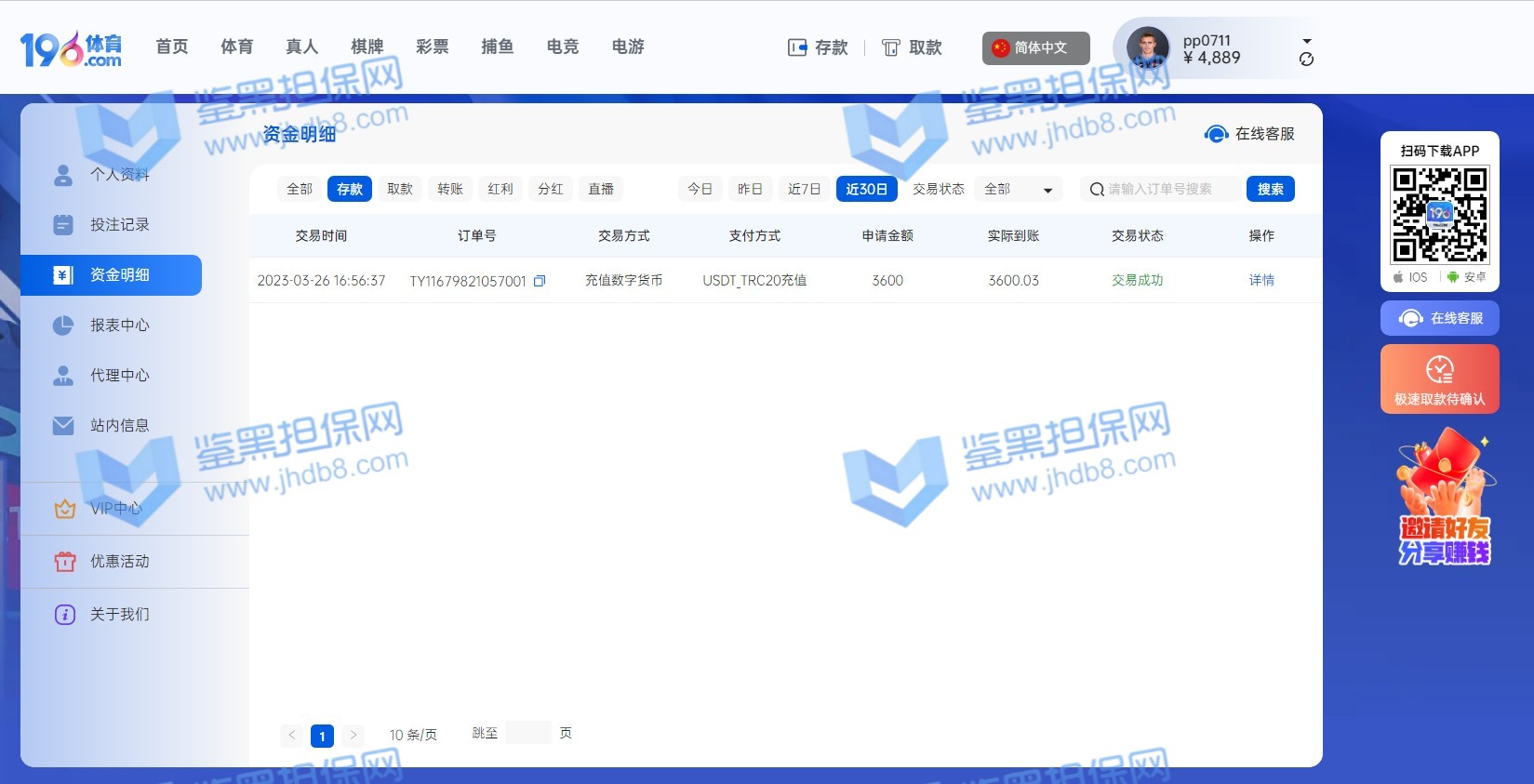Image resolution: width=1534 pixels, height=784 pixels.
Task: Expand the 交易状态 dropdown
Action: pos(1019,189)
